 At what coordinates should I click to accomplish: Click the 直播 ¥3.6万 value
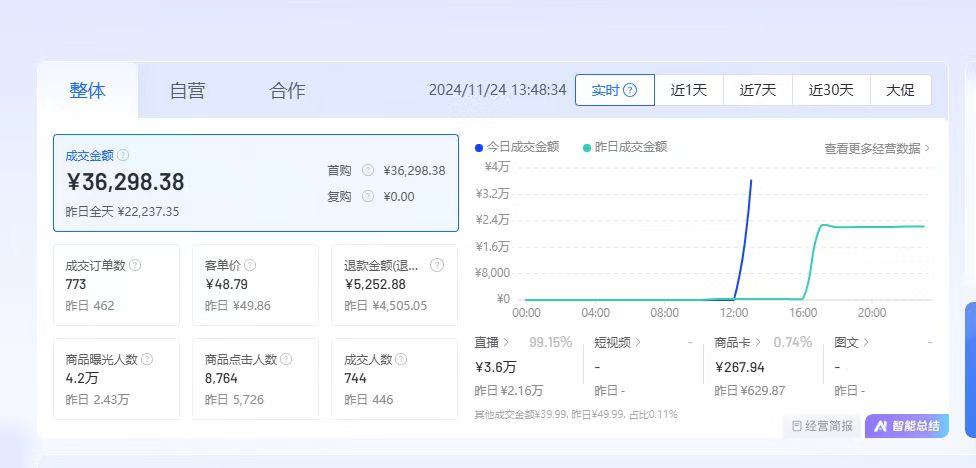pos(495,367)
